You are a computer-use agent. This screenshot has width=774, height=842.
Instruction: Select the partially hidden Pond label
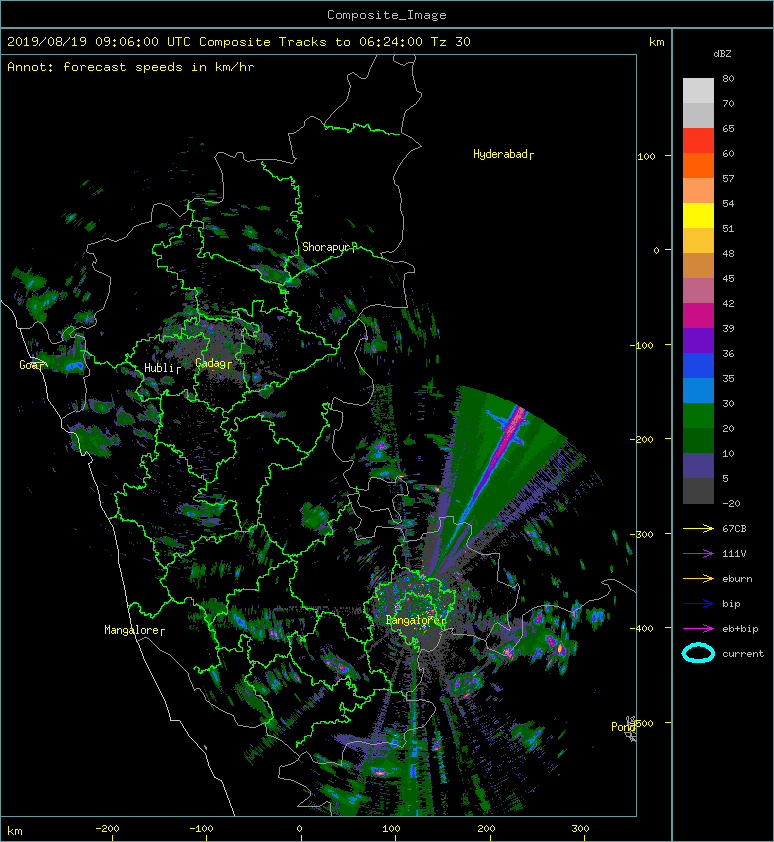[623, 727]
